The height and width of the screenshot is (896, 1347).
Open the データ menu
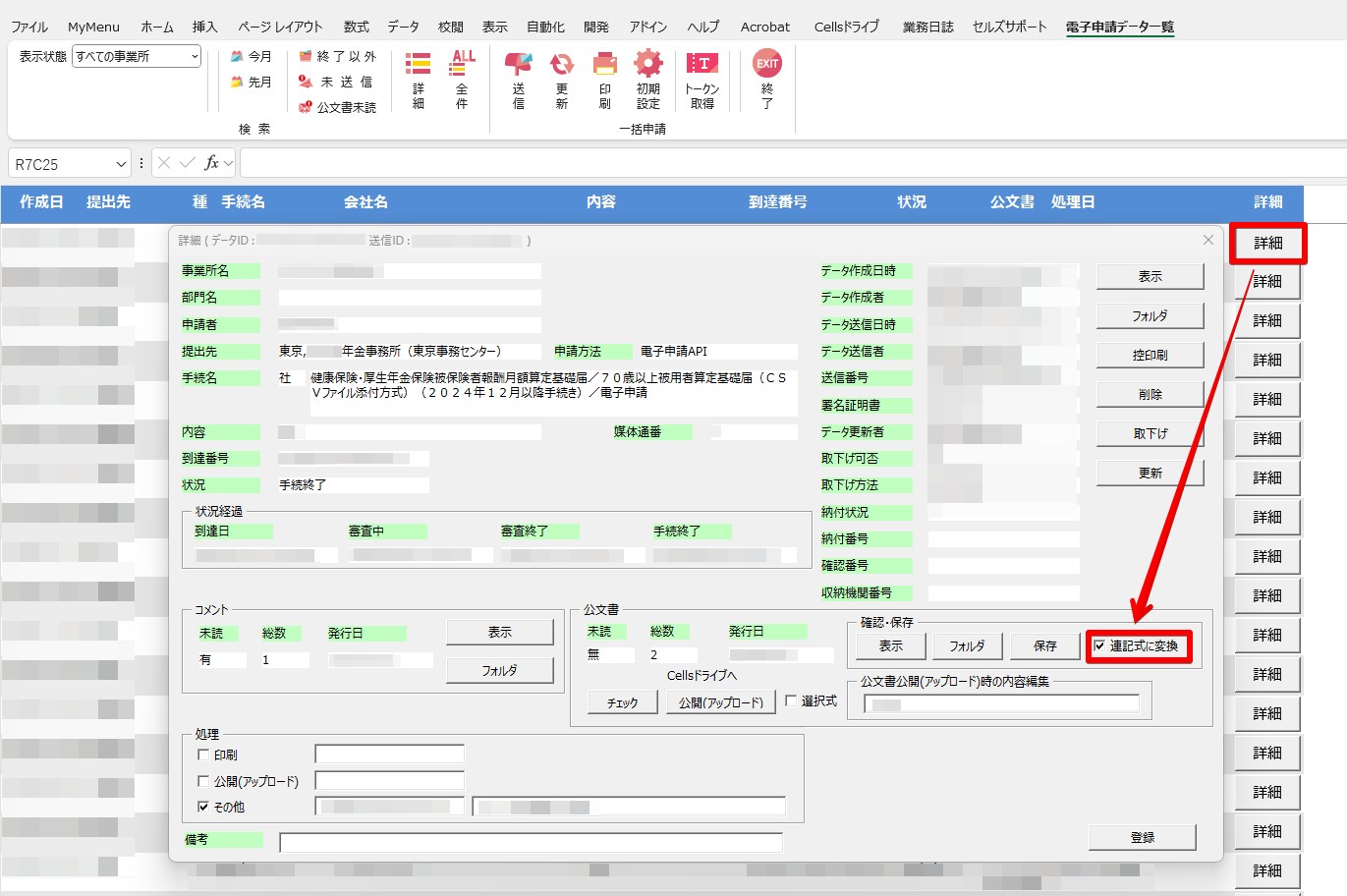click(403, 27)
